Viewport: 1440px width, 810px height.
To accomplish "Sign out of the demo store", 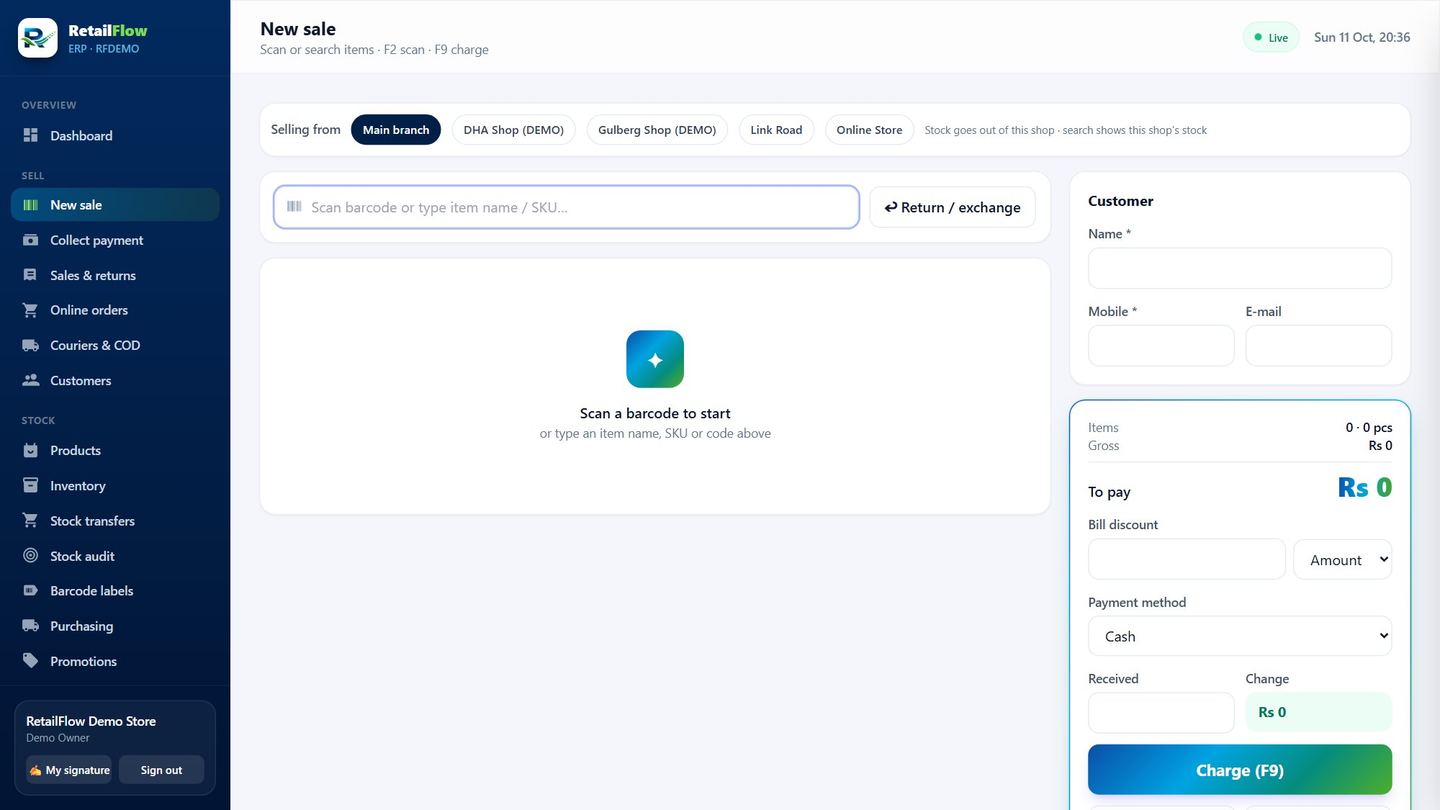I will 161,770.
